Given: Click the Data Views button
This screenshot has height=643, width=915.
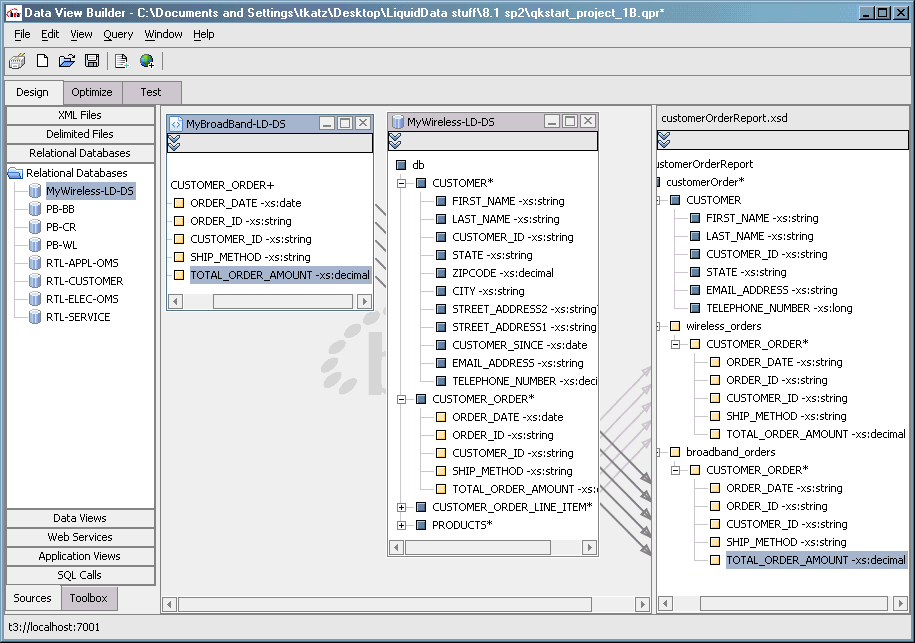Looking at the screenshot, I should click(80, 518).
